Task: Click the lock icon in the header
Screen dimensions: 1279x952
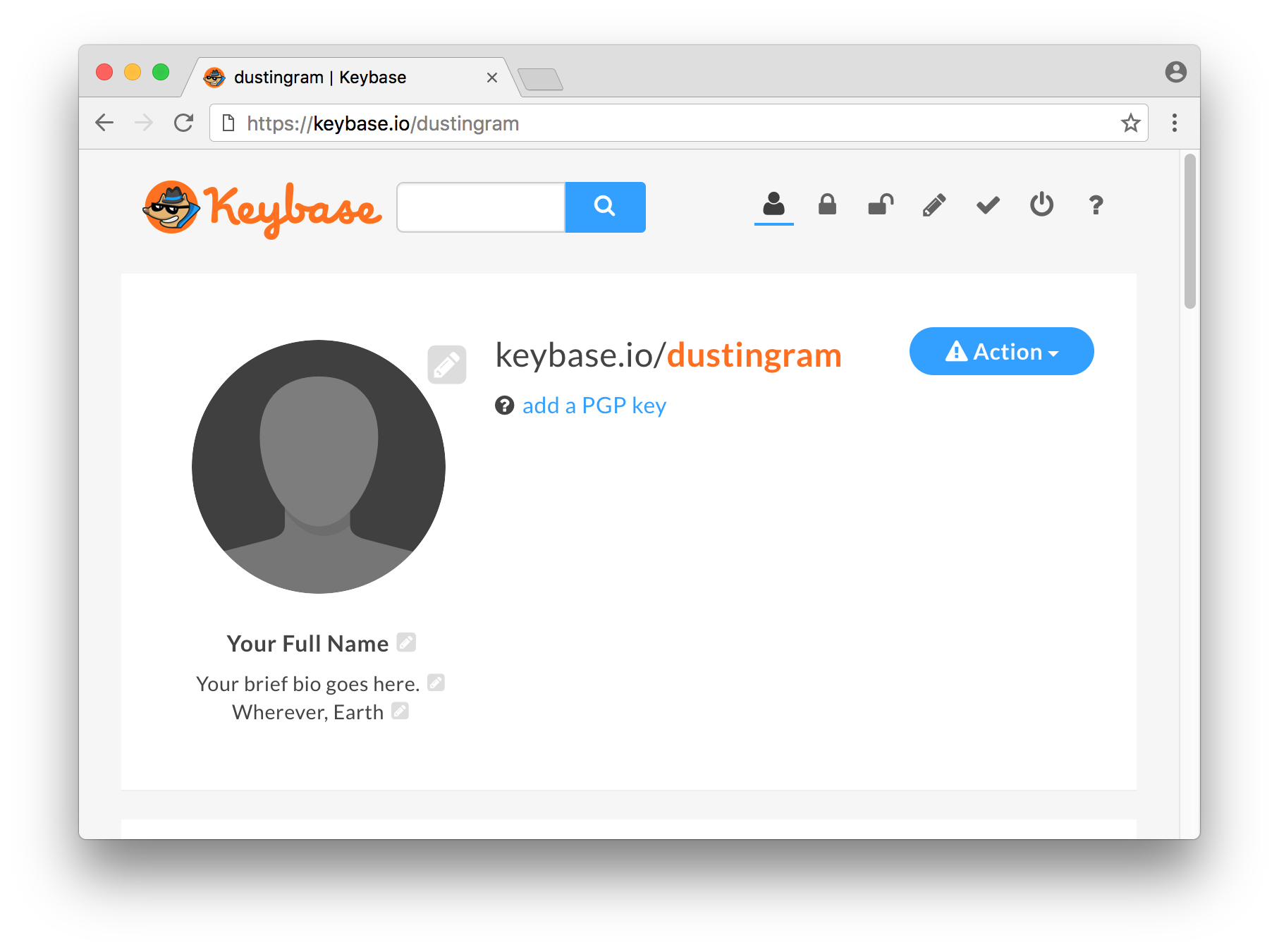Action: [827, 205]
